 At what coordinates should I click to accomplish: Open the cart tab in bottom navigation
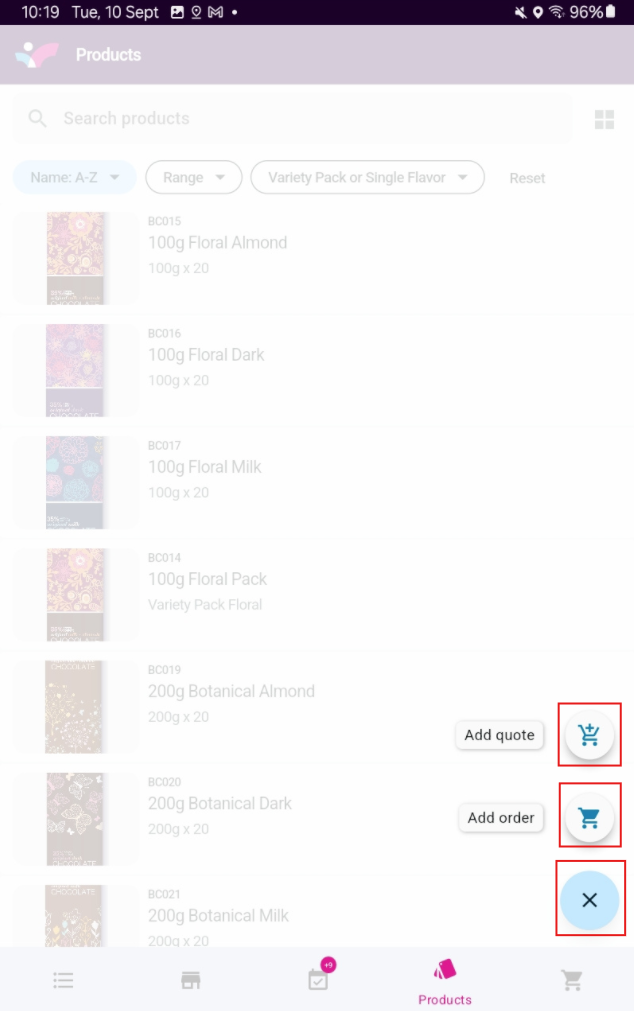tap(572, 980)
